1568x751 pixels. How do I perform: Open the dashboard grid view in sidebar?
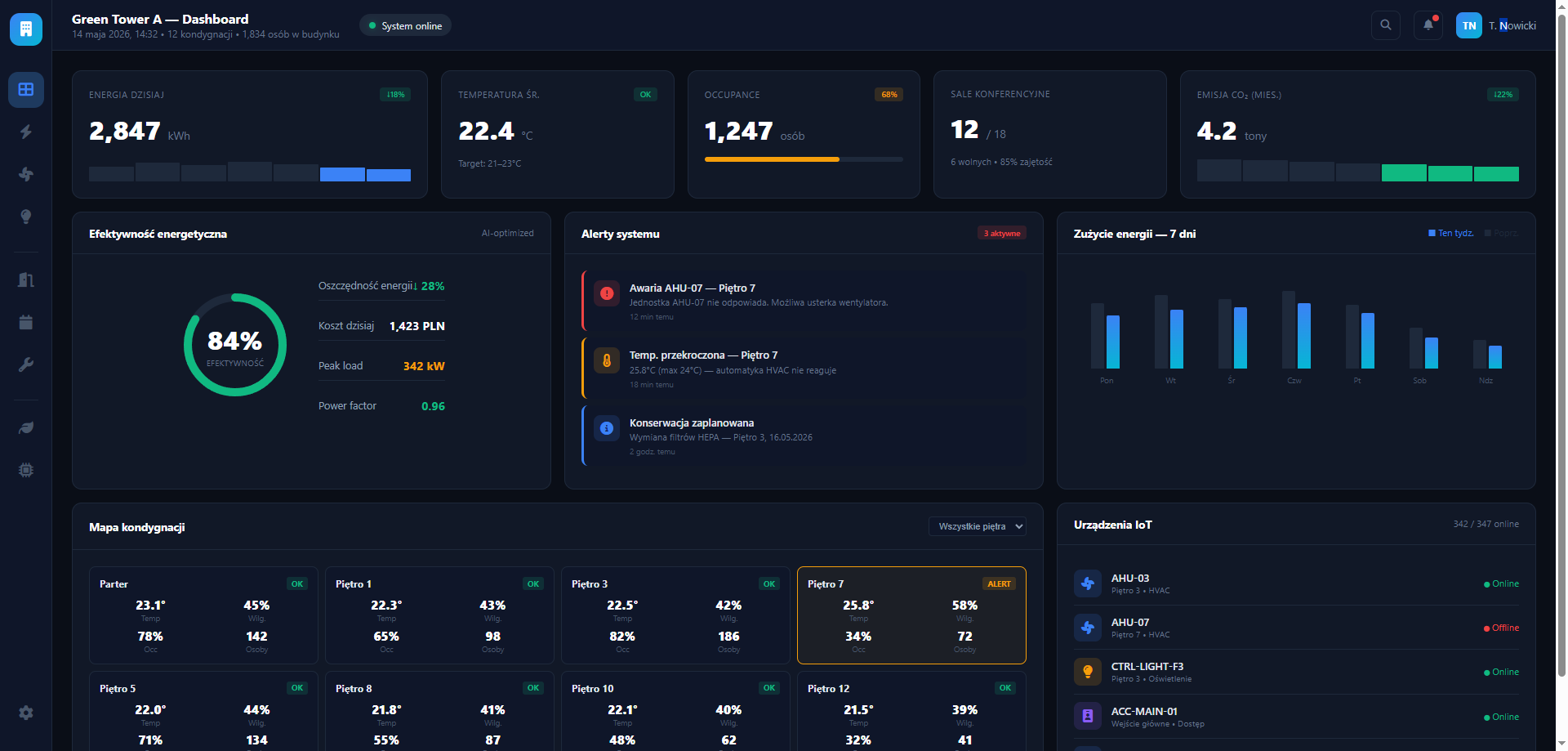pos(26,90)
